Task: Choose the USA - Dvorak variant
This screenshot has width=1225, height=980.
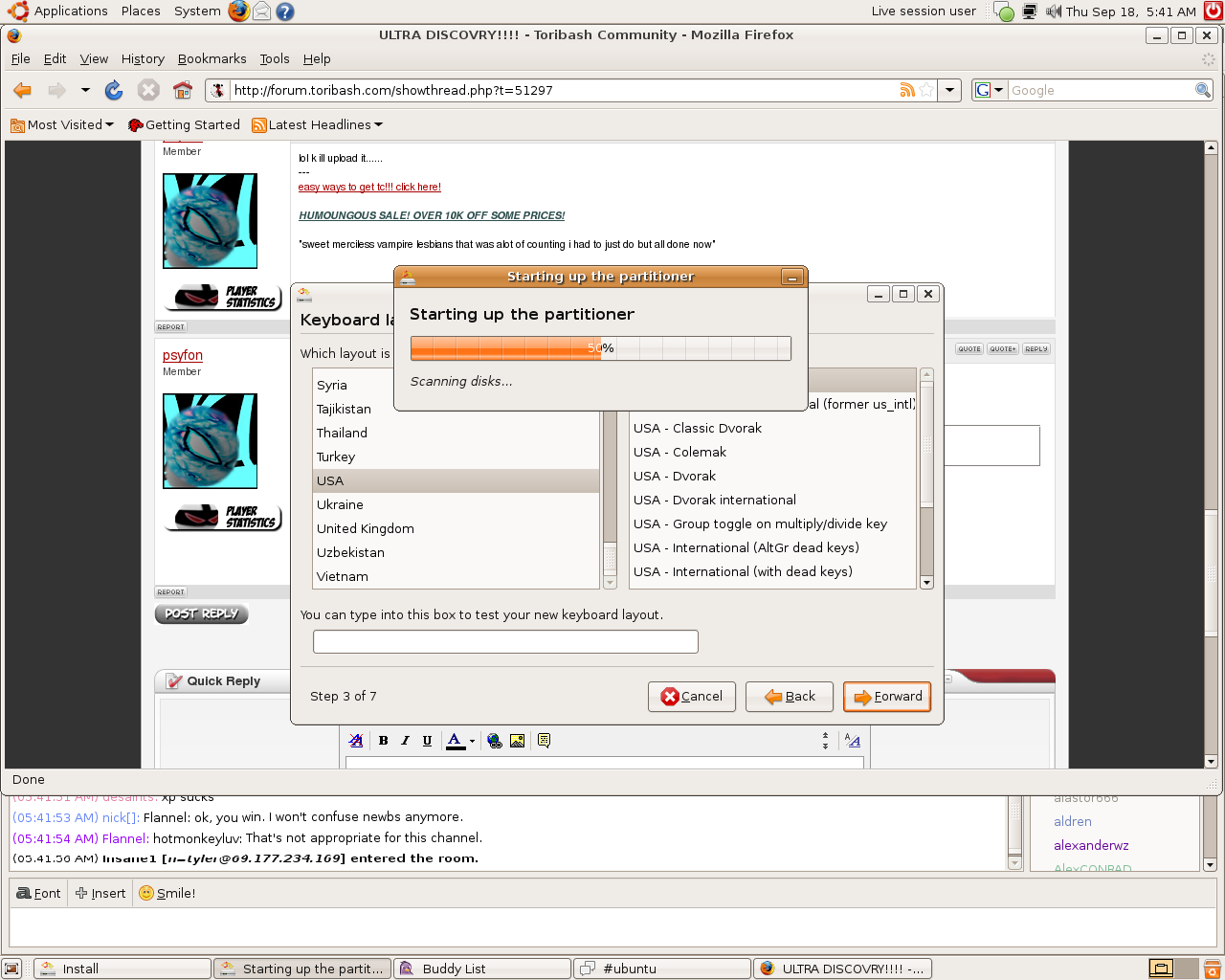Action: (x=773, y=476)
